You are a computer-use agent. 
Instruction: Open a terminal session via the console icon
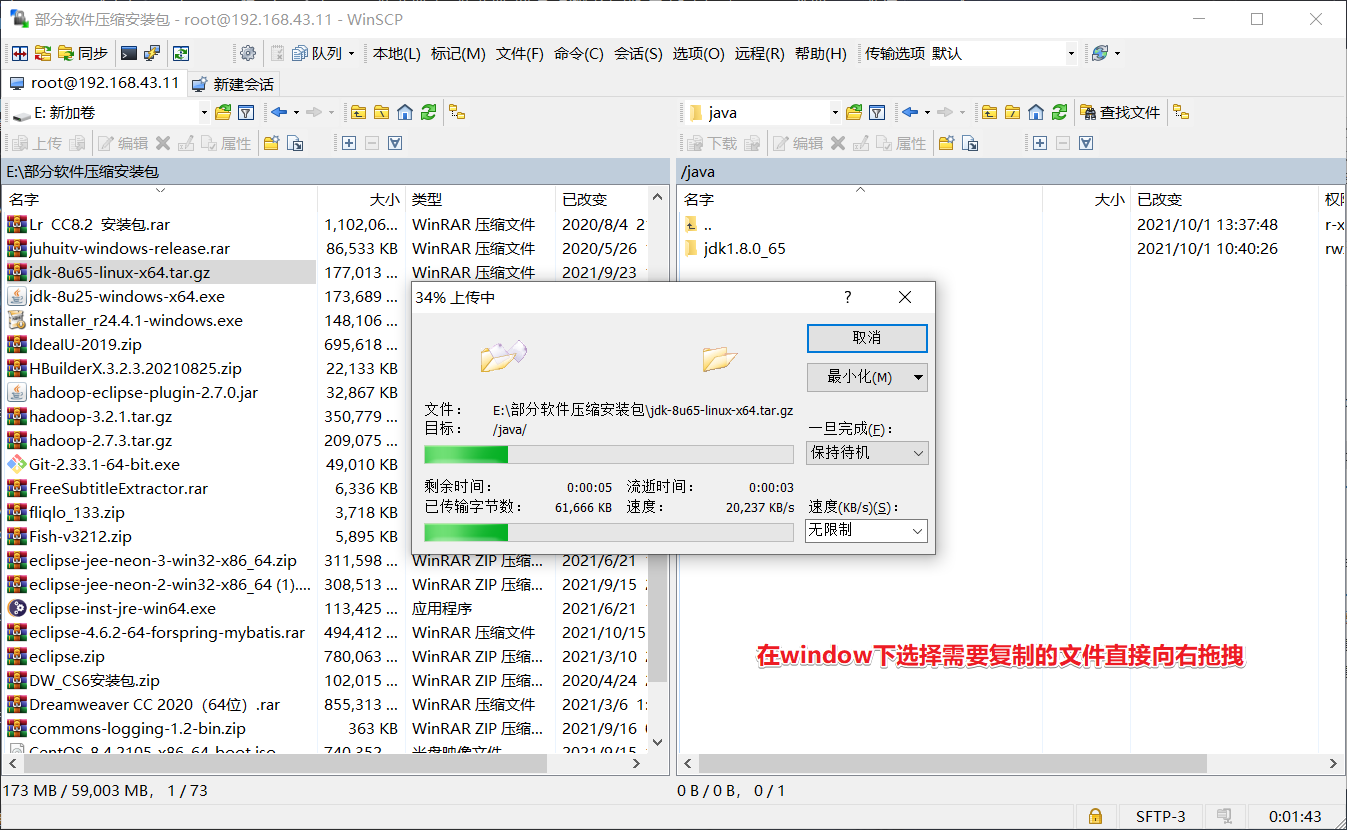128,53
